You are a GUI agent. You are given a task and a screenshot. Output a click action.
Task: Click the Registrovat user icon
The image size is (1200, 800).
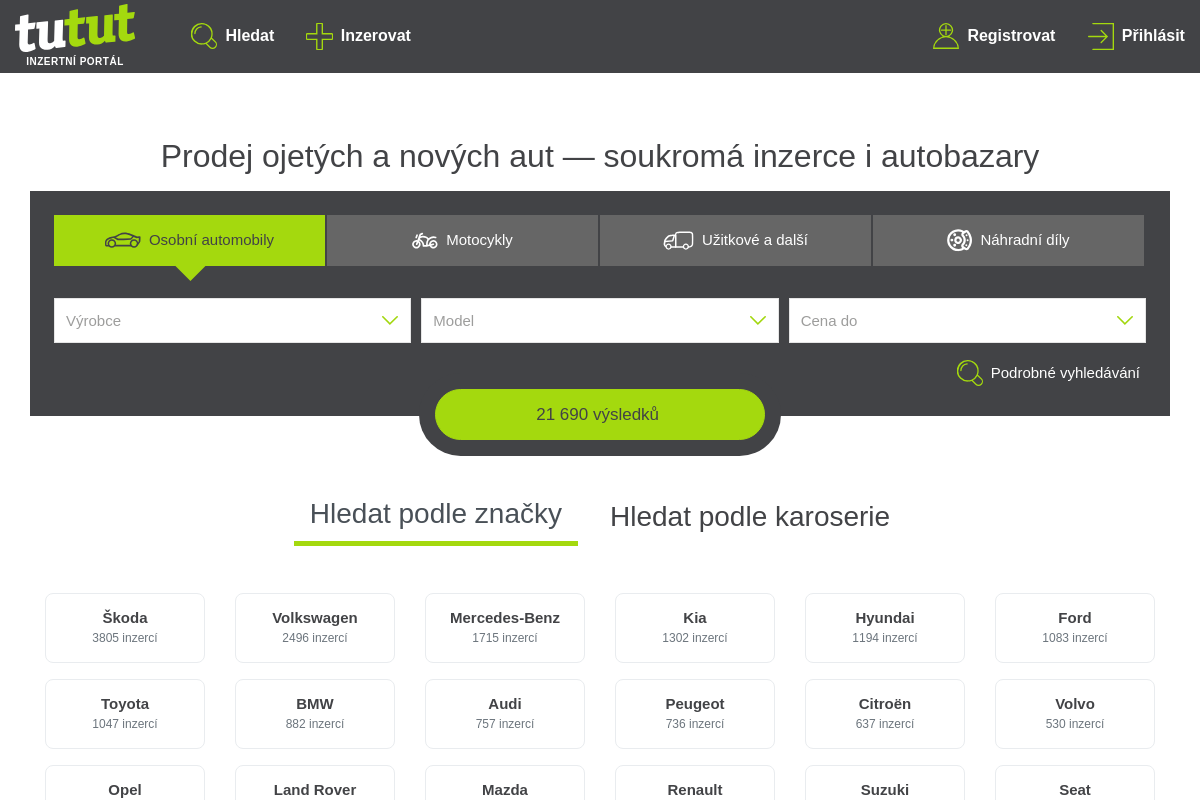pyautogui.click(x=946, y=36)
